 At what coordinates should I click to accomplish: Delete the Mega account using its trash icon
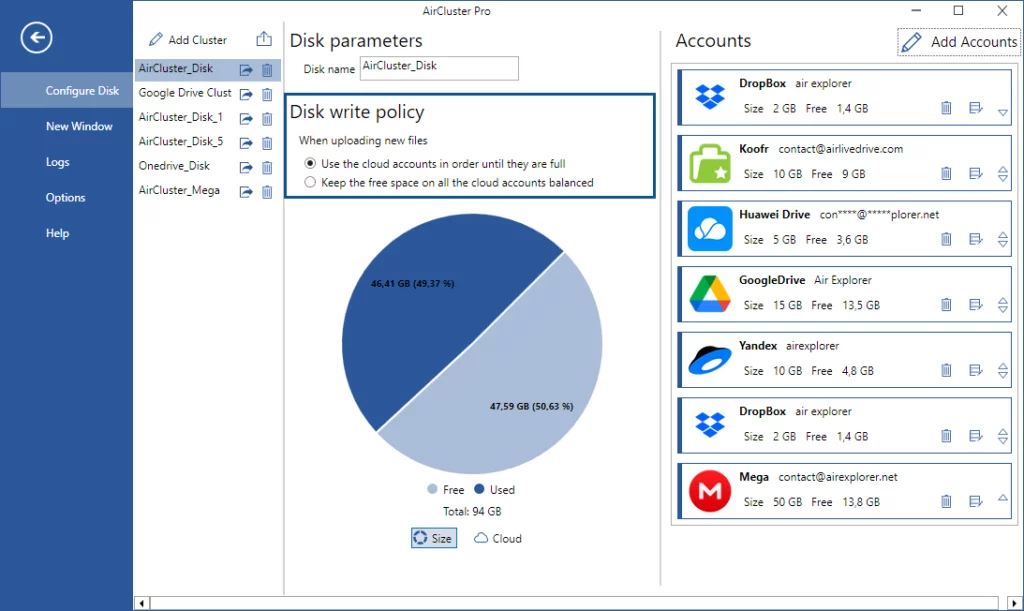[946, 502]
